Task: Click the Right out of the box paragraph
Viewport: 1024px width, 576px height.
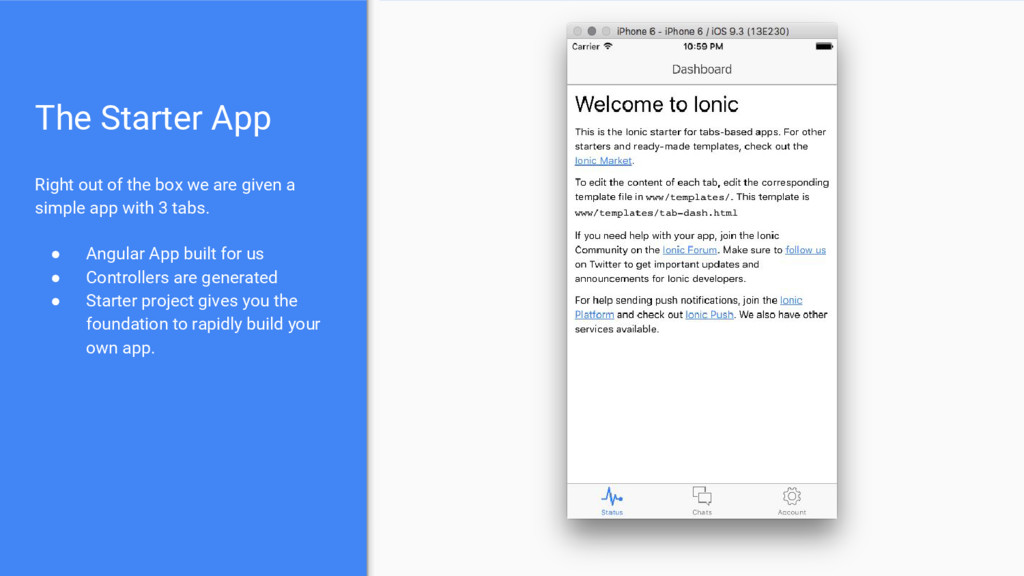Action: 165,196
